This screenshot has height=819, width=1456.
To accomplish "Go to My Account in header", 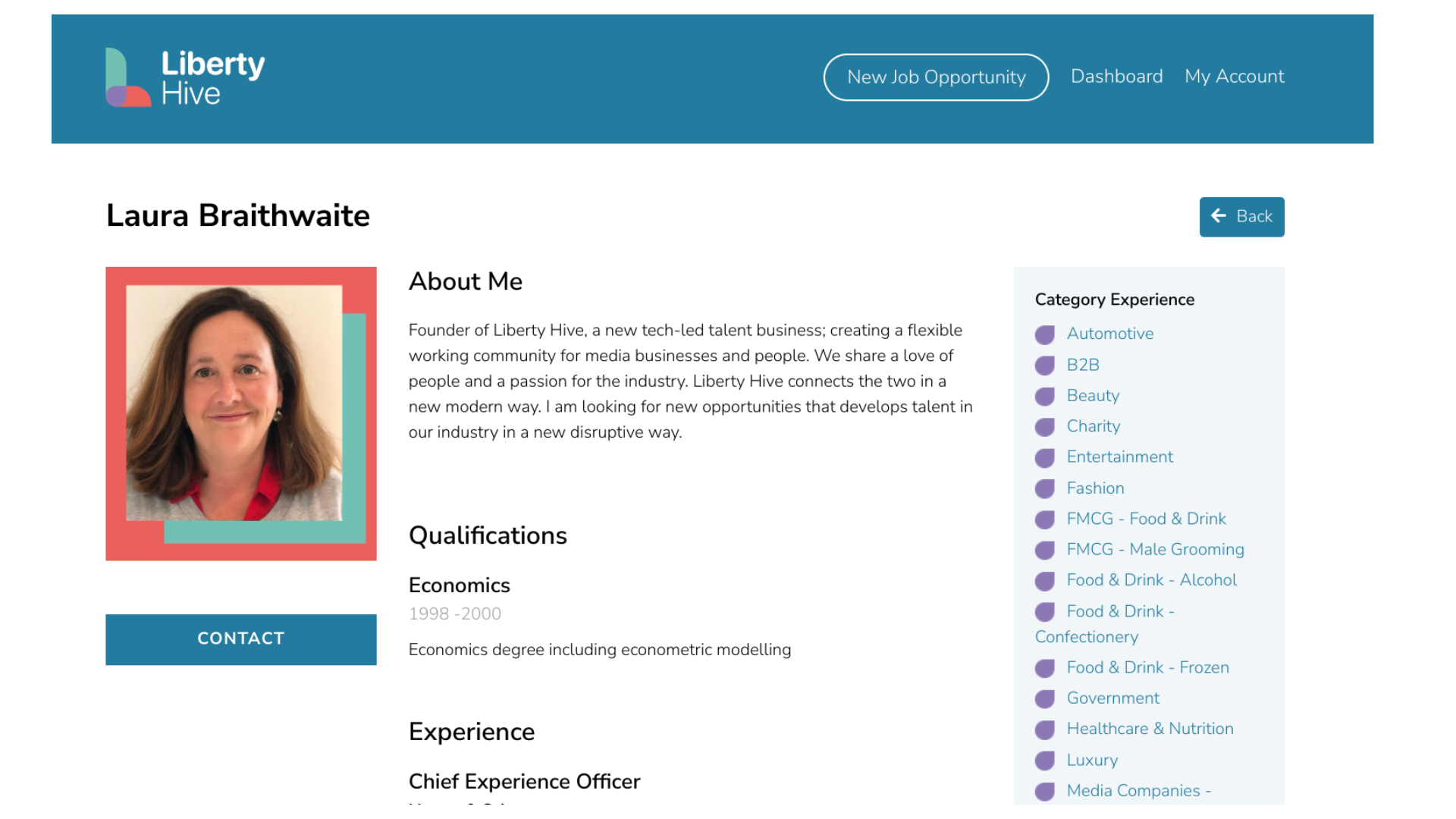I will [x=1234, y=77].
